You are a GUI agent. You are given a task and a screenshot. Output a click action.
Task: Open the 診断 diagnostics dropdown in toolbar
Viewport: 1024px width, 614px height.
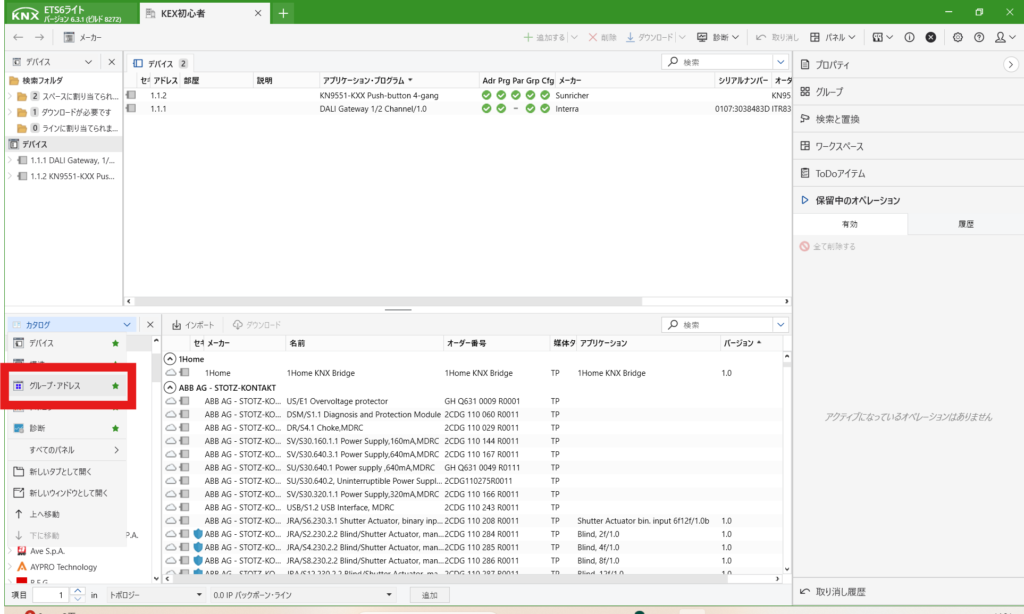(719, 37)
